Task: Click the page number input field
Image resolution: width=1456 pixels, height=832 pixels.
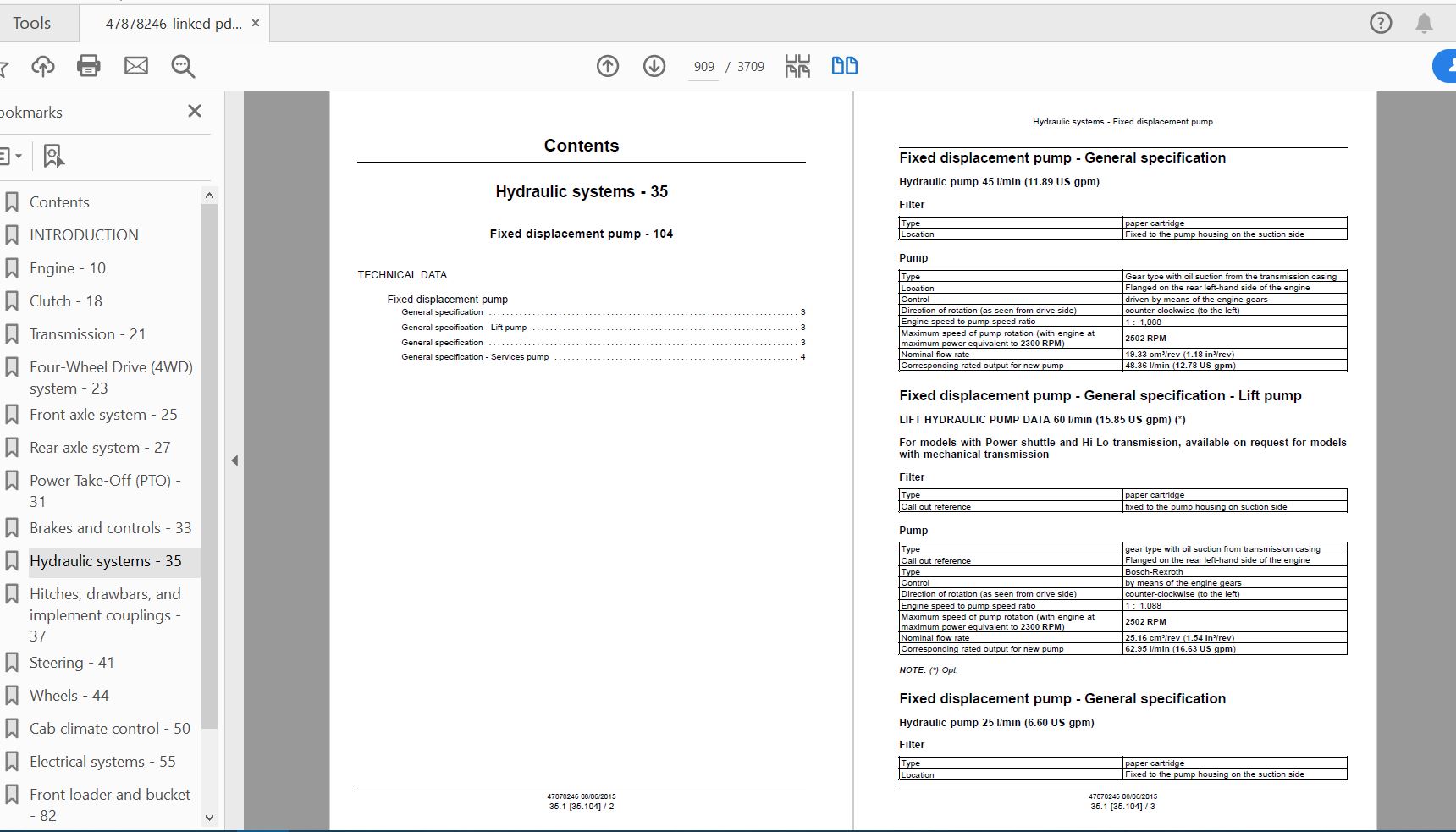Action: click(x=703, y=67)
